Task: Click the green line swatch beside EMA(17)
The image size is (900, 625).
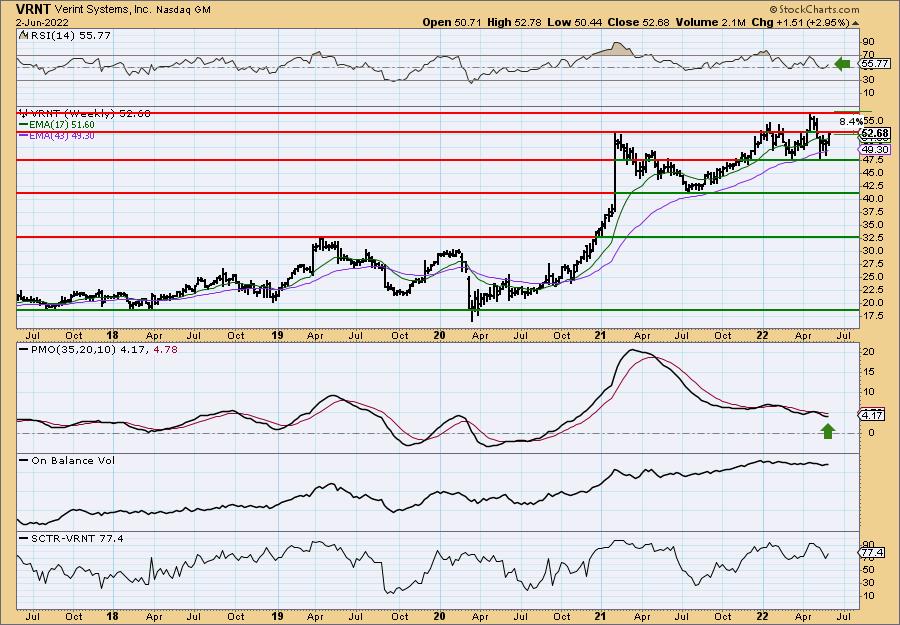Action: coord(23,125)
